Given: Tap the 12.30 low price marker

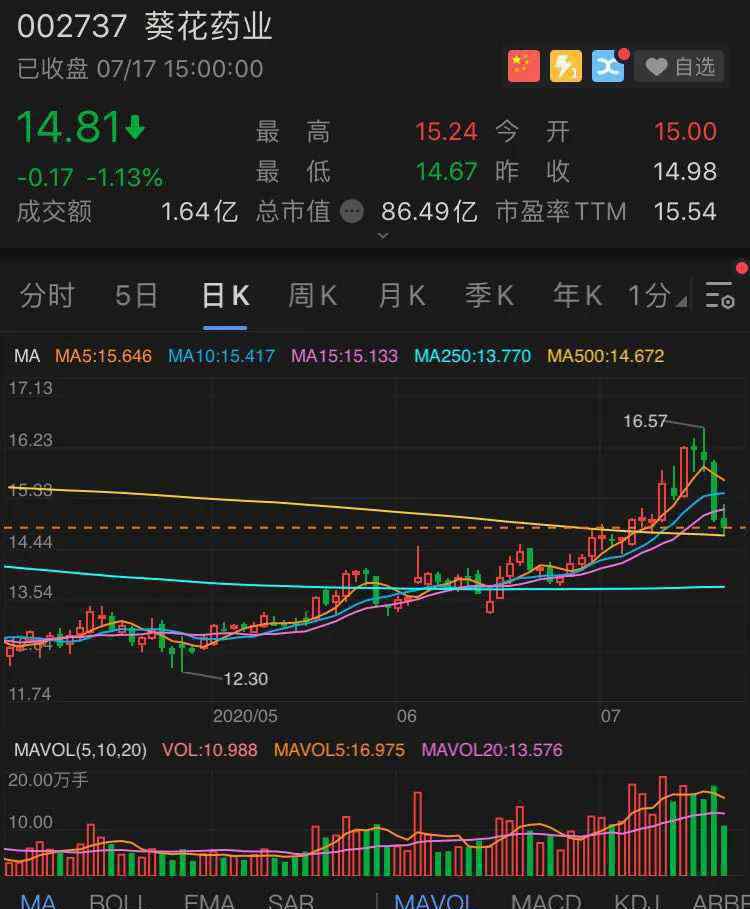Looking at the screenshot, I should coord(246,679).
